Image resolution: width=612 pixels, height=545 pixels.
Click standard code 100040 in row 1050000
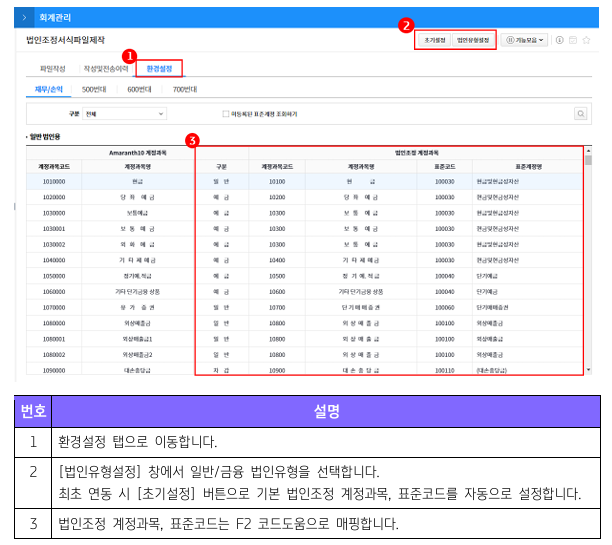tap(445, 276)
